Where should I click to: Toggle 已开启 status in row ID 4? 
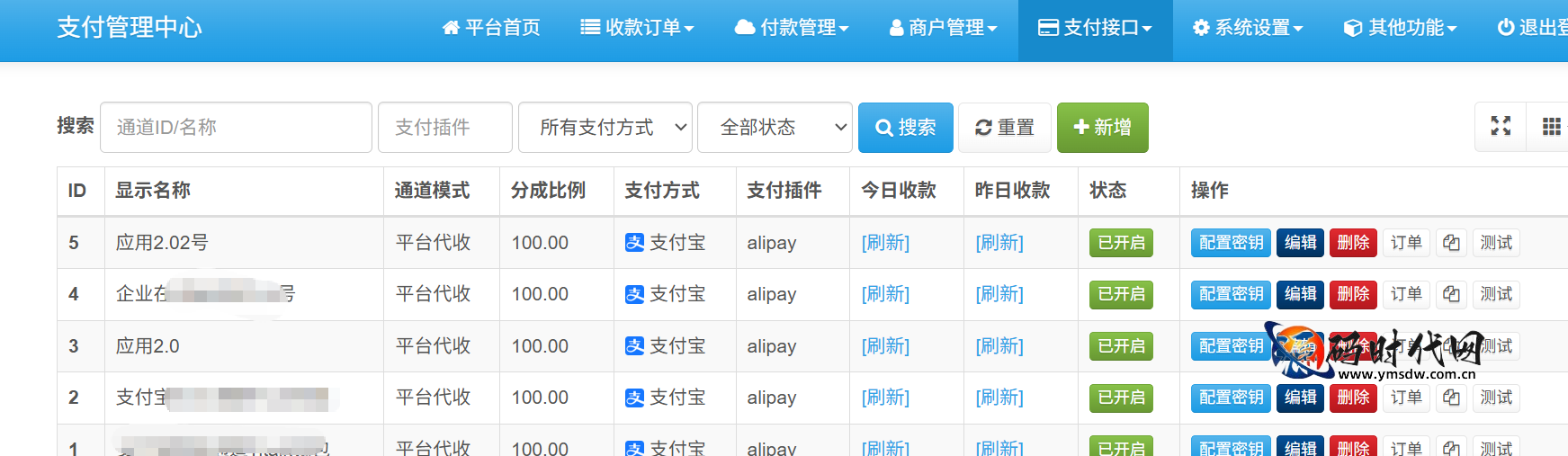[x=1121, y=294]
